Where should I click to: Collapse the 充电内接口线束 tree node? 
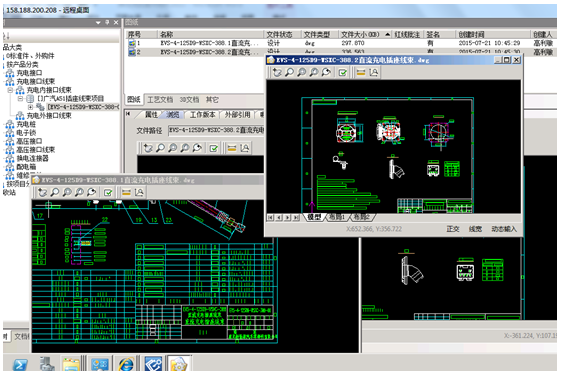10,90
